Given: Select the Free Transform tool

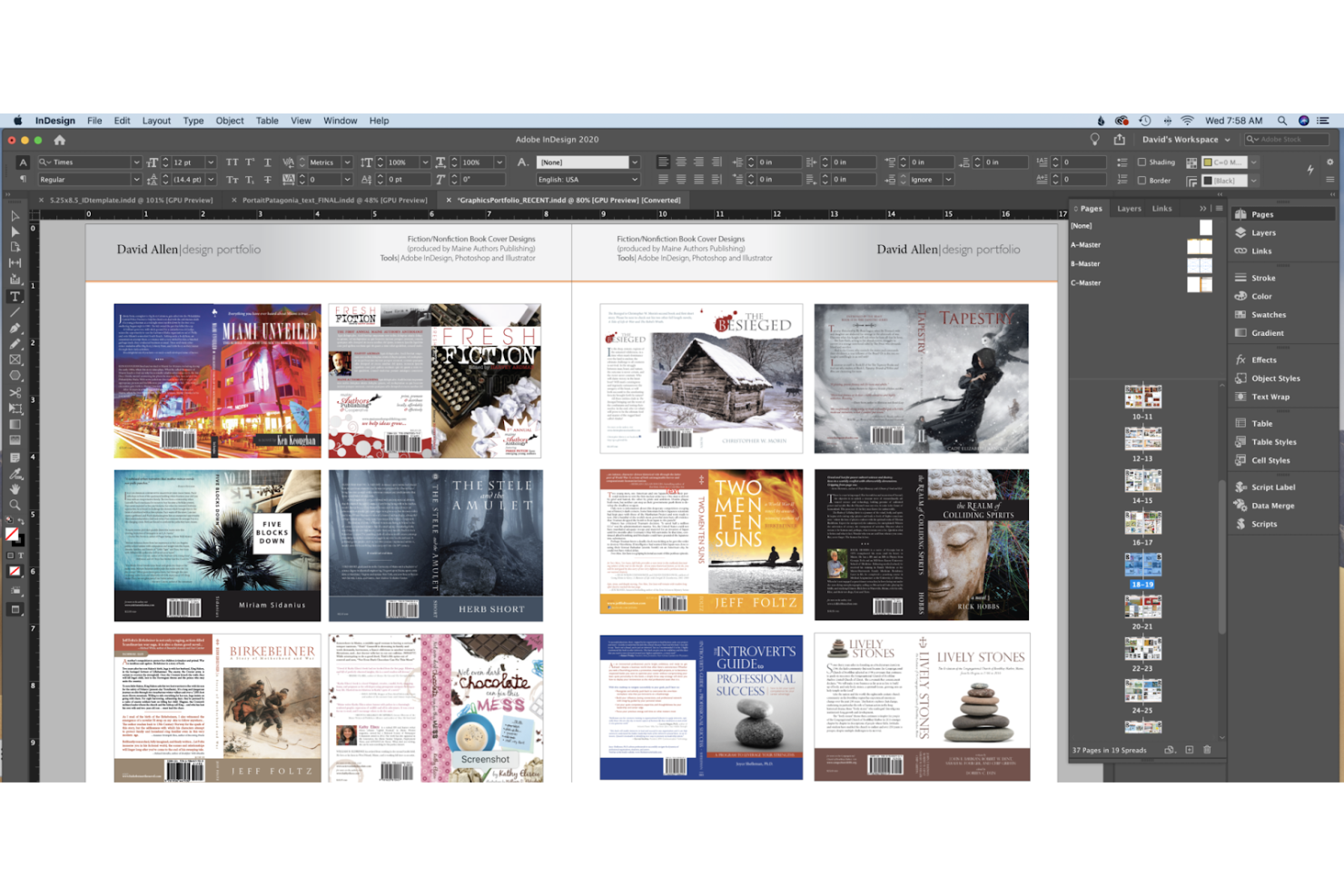Looking at the screenshot, I should point(15,409).
